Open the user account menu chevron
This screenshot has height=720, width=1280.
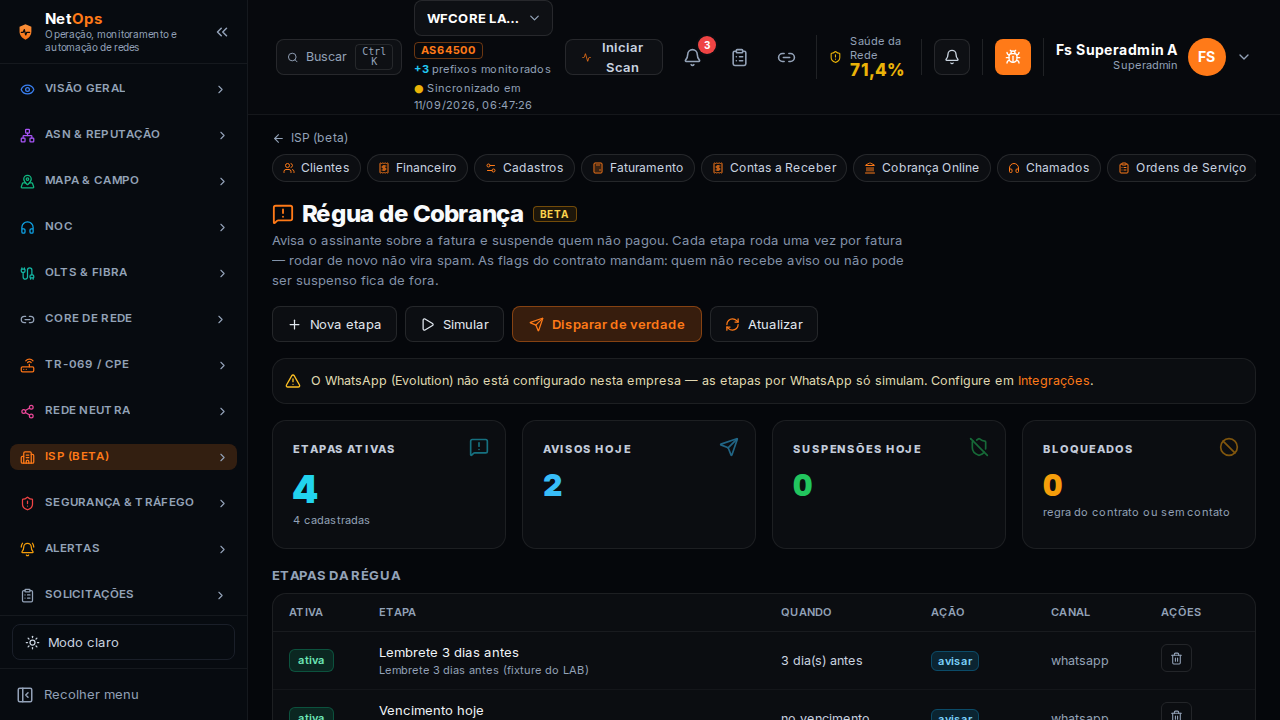[x=1244, y=57]
